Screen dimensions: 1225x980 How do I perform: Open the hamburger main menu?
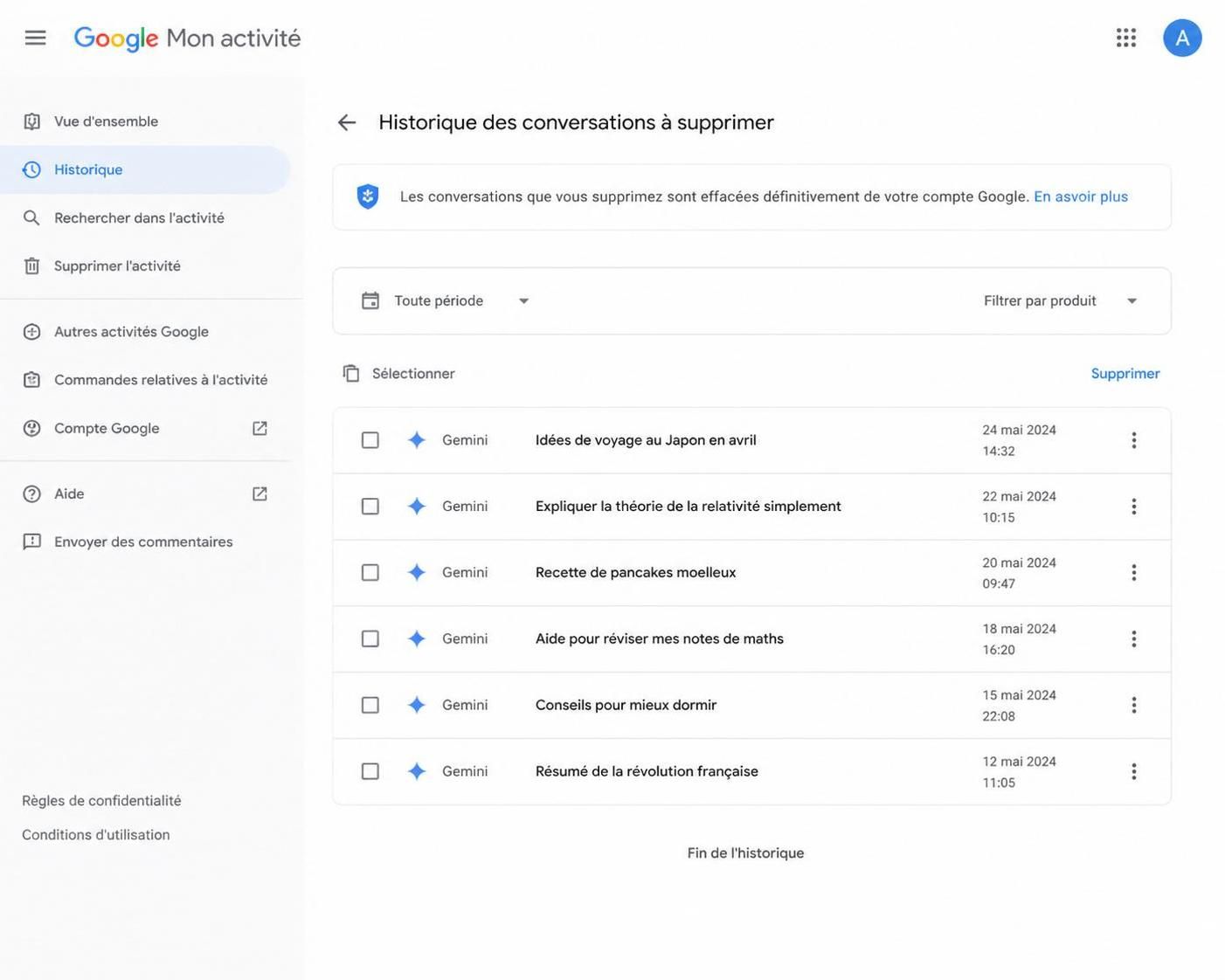click(35, 38)
